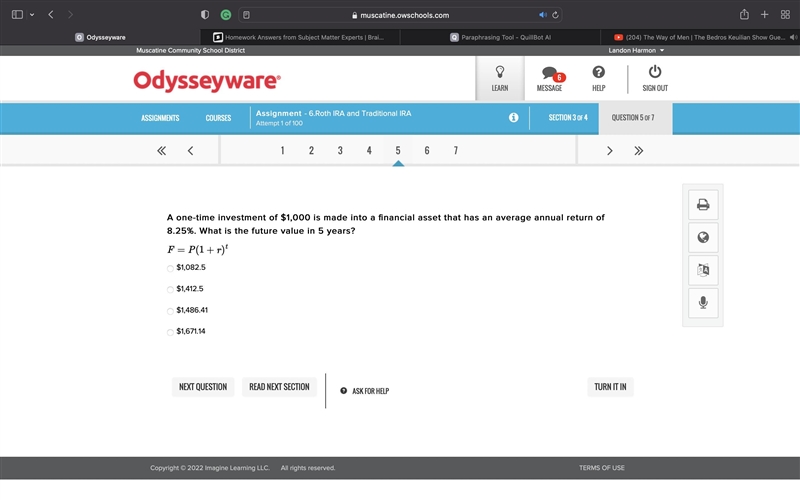
Task: Open the translate tool icon
Action: (x=703, y=270)
